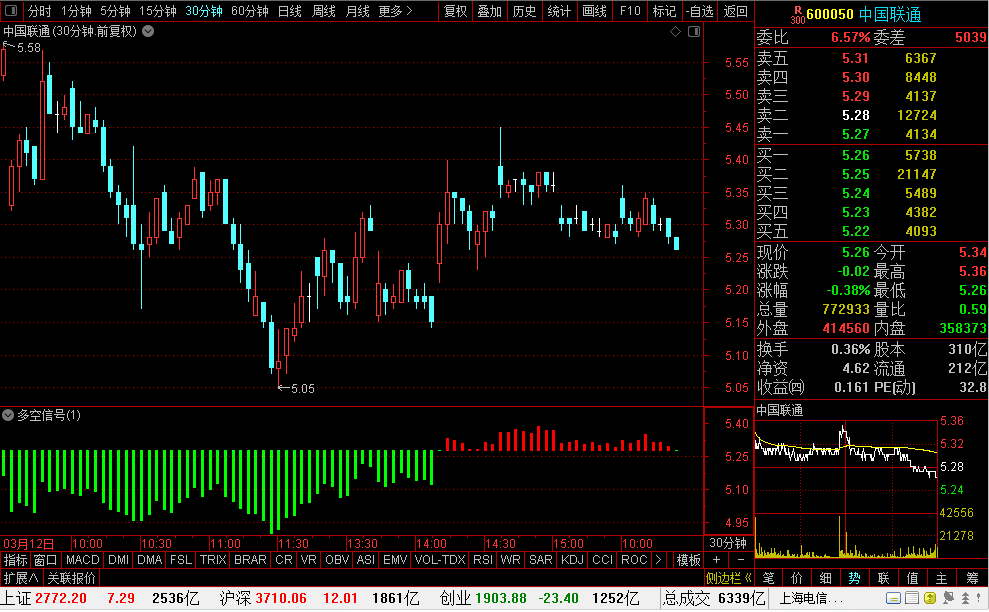The height and width of the screenshot is (612, 989).
Task: Open the 细 detail tab
Action: pyautogui.click(x=826, y=578)
